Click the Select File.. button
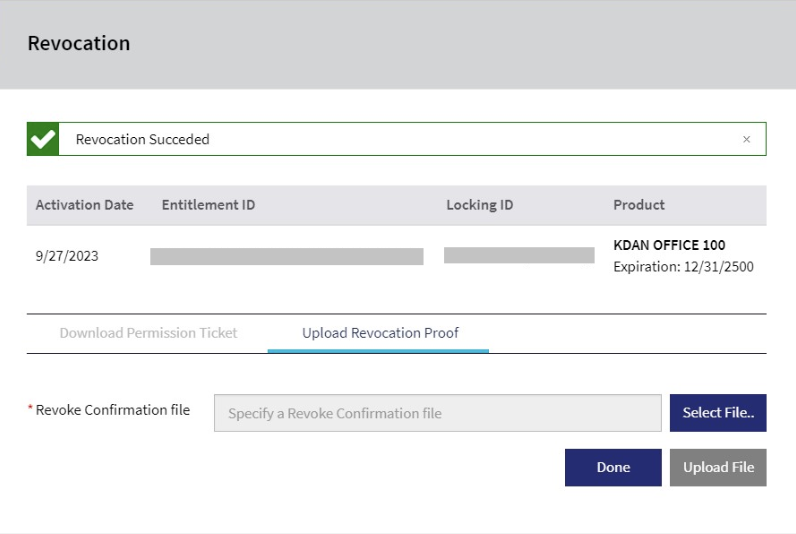Screen dimensions: 796x534 click(x=718, y=413)
